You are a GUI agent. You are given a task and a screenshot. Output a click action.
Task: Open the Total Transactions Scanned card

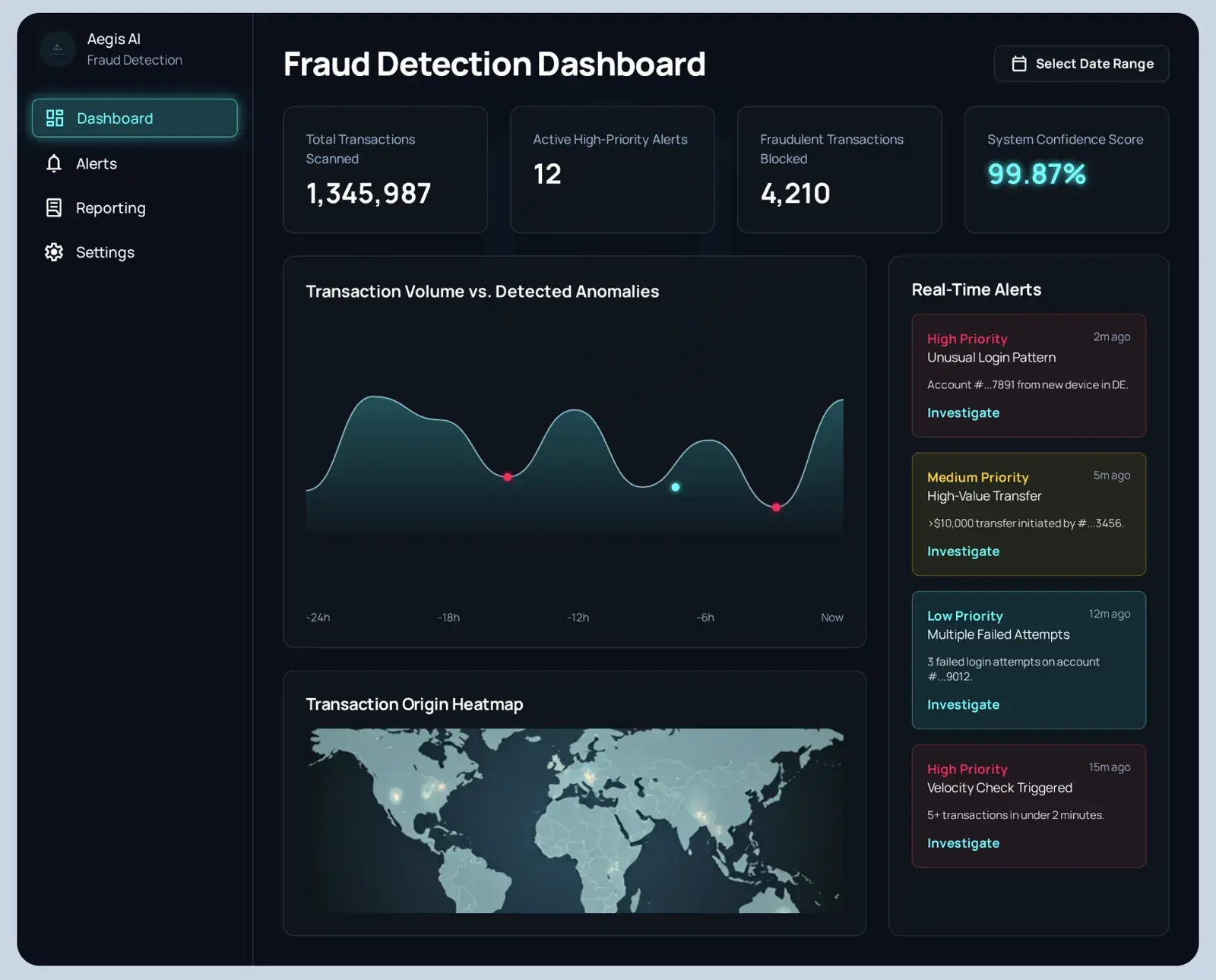click(385, 169)
